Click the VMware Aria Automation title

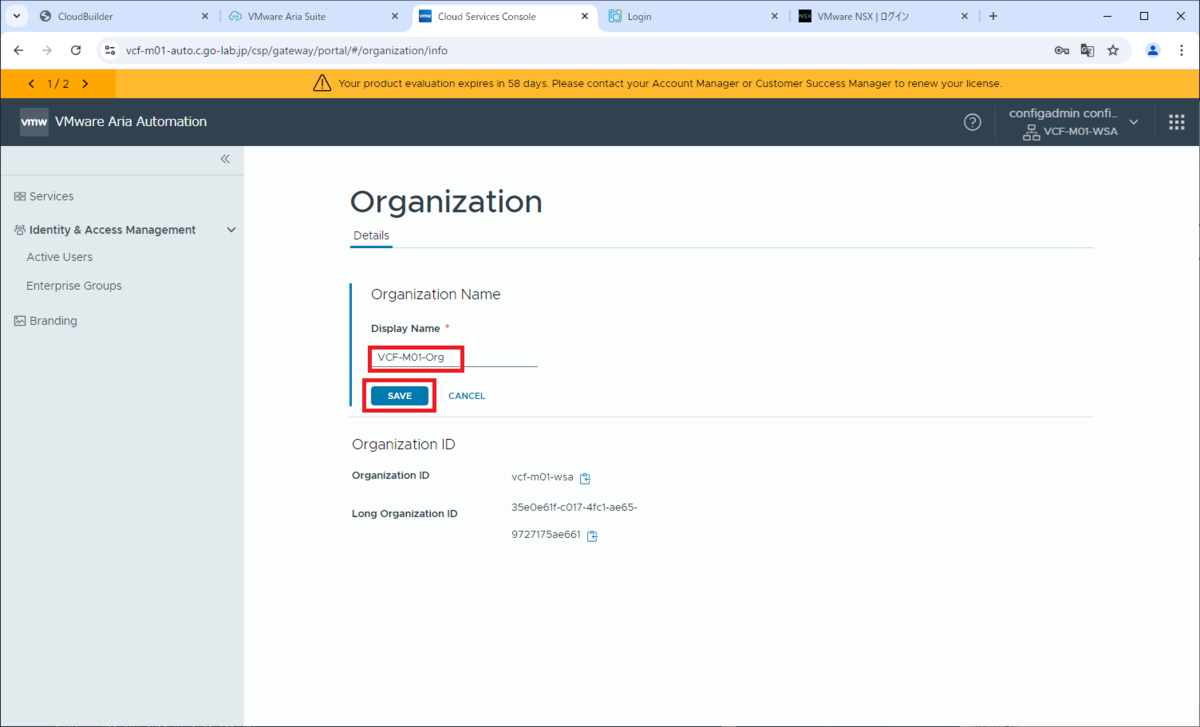coord(131,122)
